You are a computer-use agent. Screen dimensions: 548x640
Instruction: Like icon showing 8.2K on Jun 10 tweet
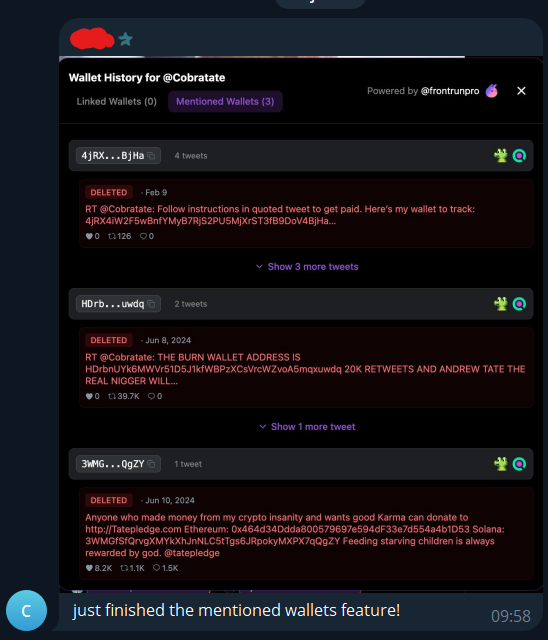point(89,568)
